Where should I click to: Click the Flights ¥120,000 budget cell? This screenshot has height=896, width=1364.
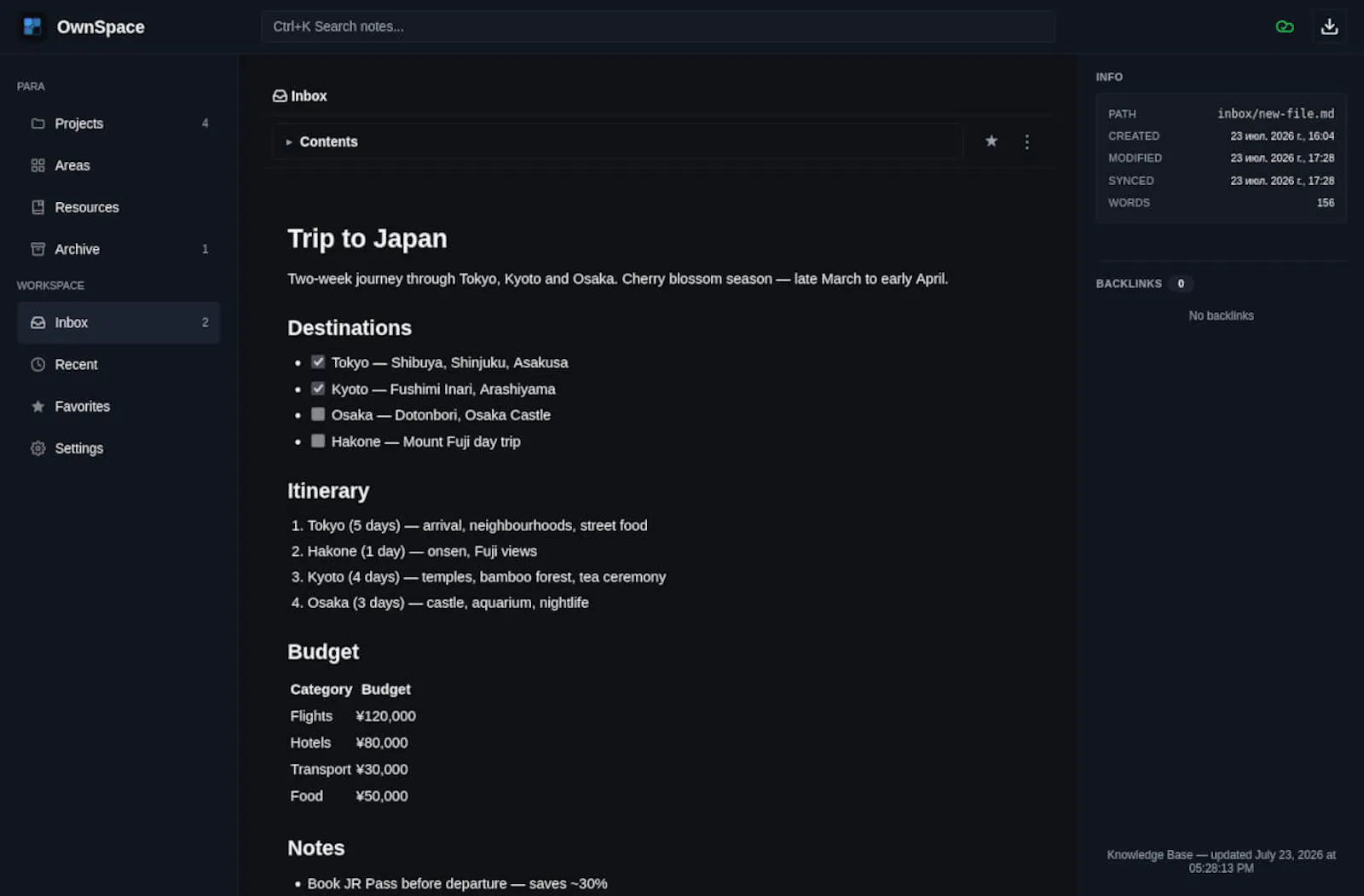(x=385, y=716)
